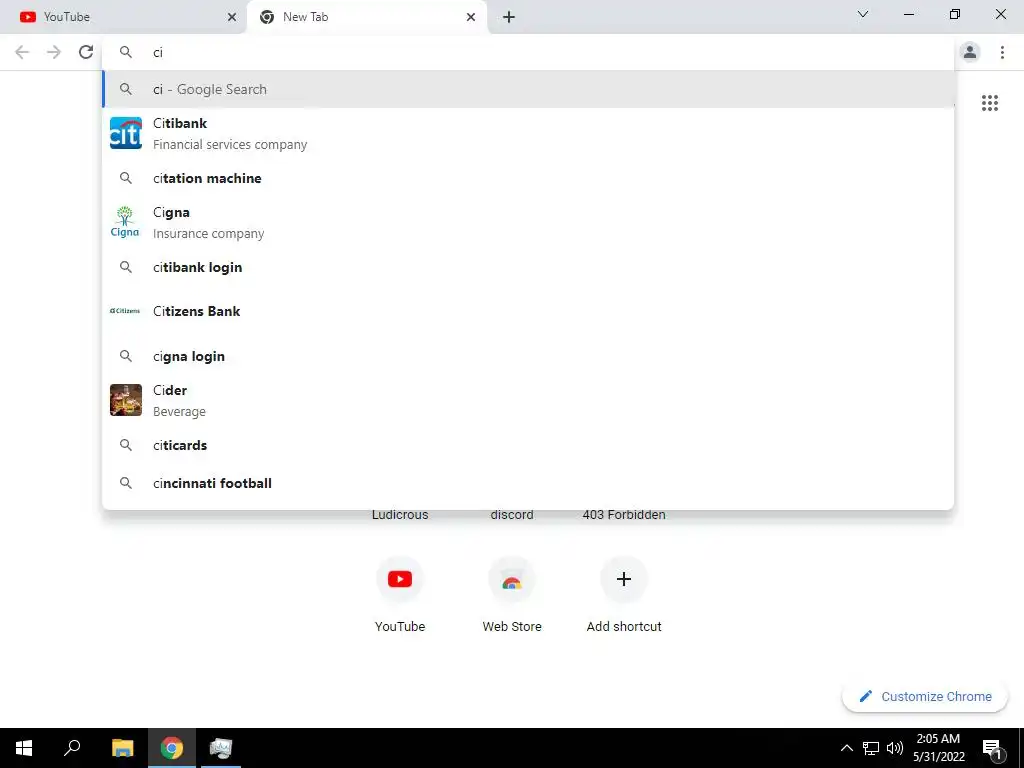The image size is (1024, 768).
Task: Open a new tab with the plus button
Action: [x=509, y=17]
